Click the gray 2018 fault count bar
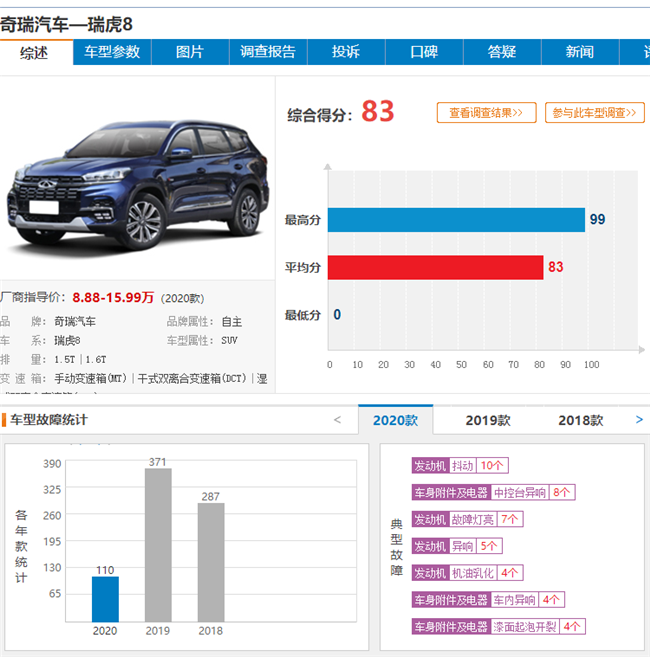The height and width of the screenshot is (657, 650). pos(211,562)
